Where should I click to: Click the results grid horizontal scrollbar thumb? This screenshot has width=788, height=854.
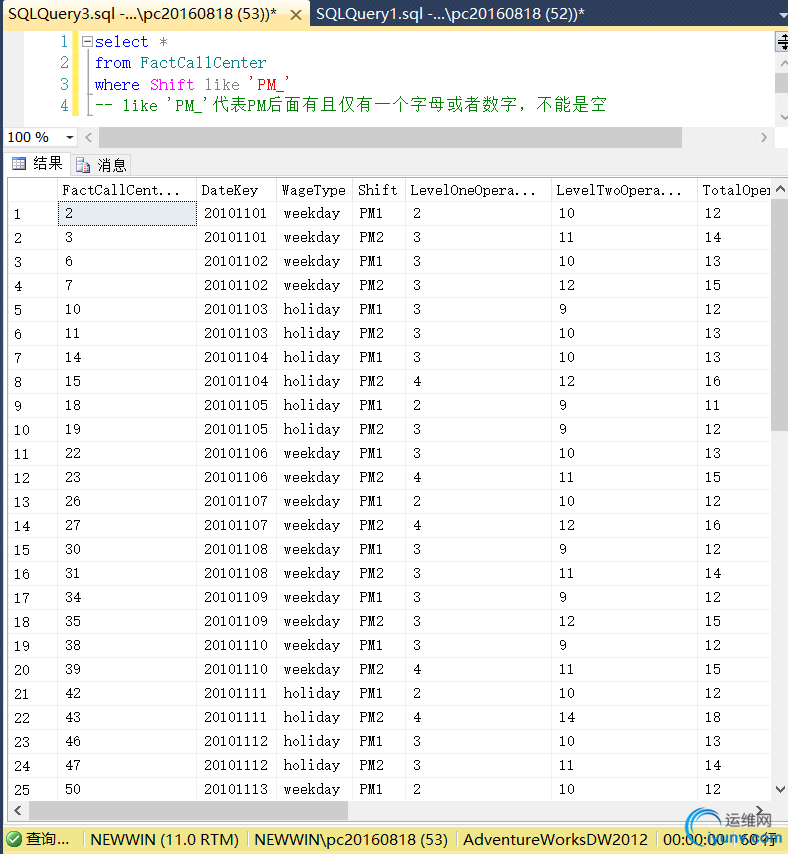pyautogui.click(x=188, y=810)
